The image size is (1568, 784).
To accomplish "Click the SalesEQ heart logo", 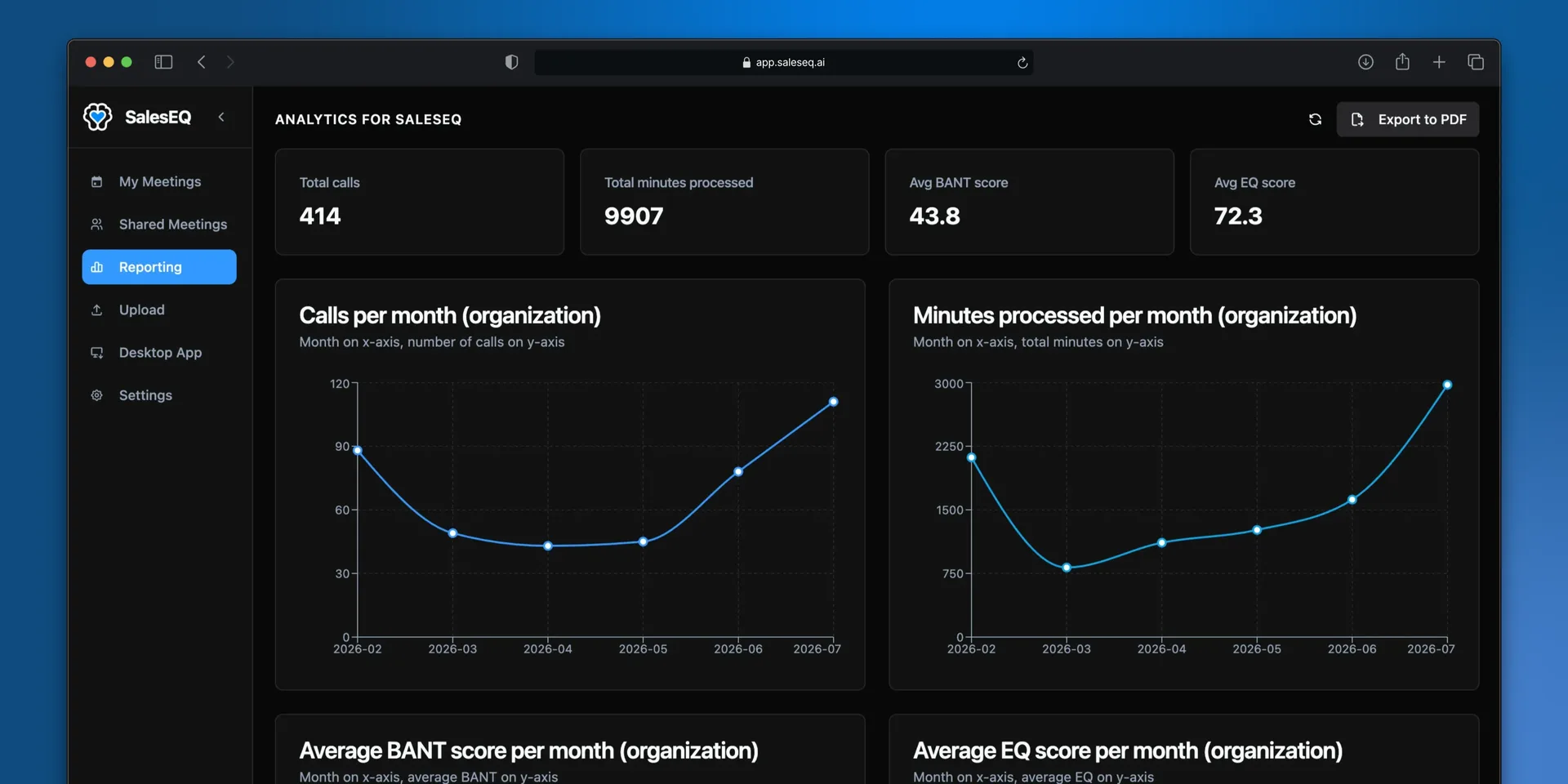I will (x=97, y=117).
